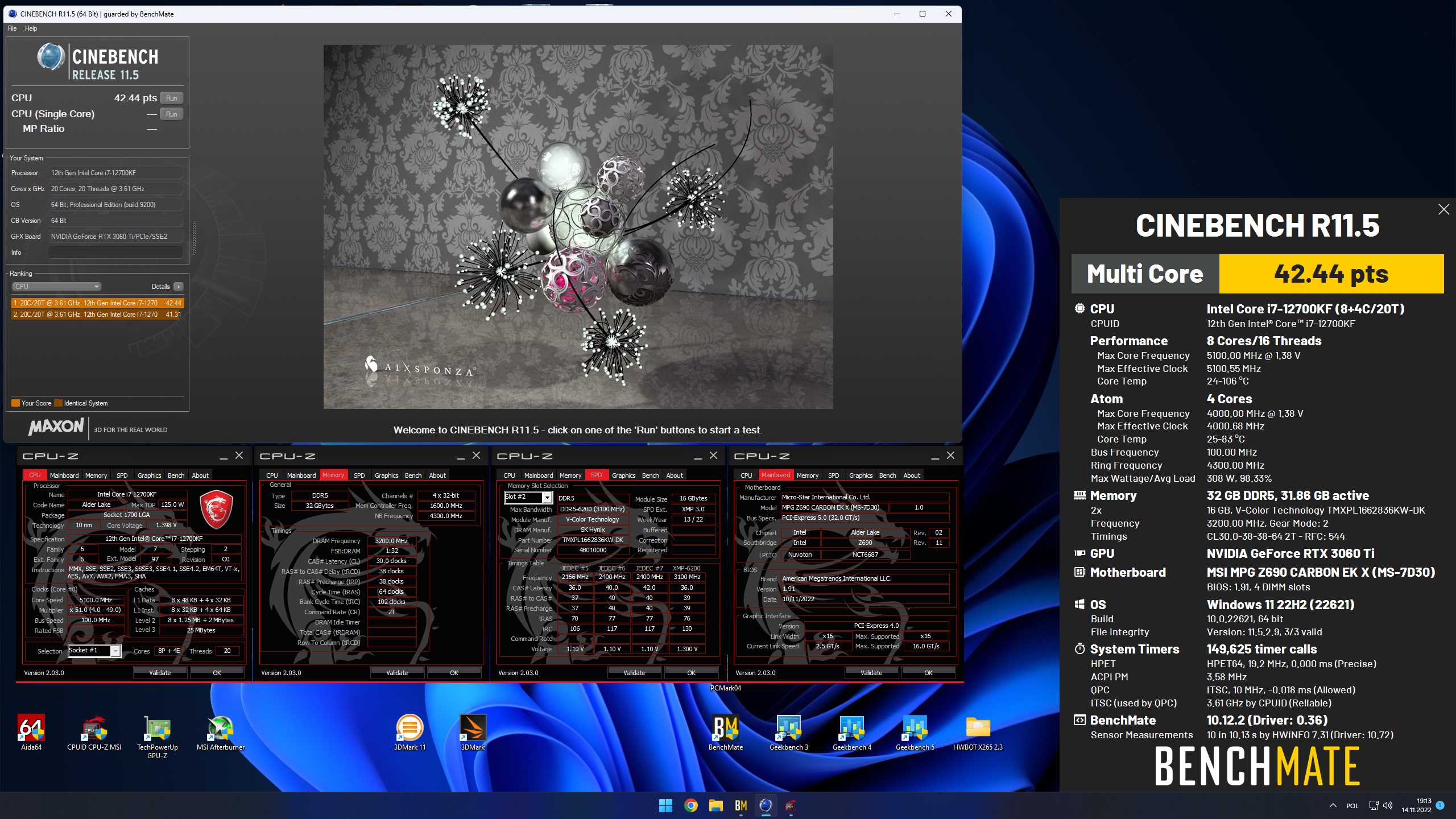Open the Graphics tab in third CPU-Z window

[x=623, y=475]
